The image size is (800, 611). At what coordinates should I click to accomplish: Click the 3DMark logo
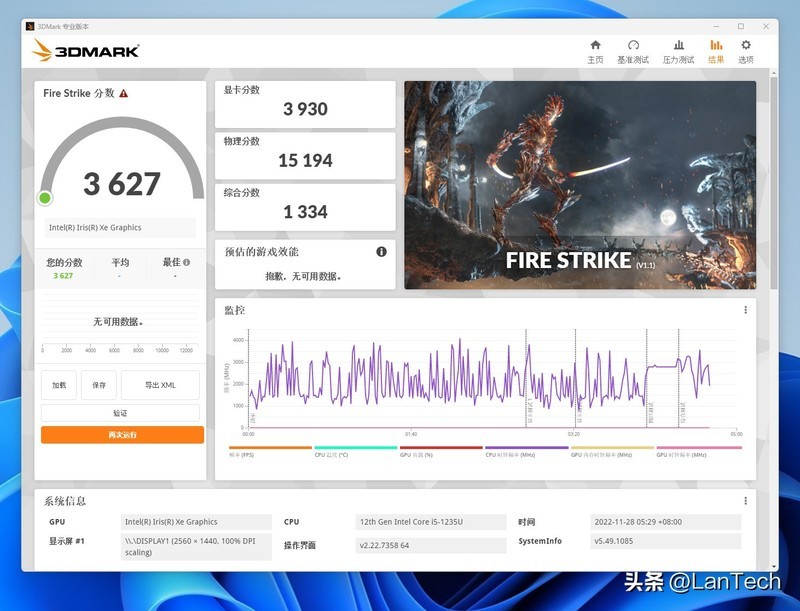coord(86,51)
